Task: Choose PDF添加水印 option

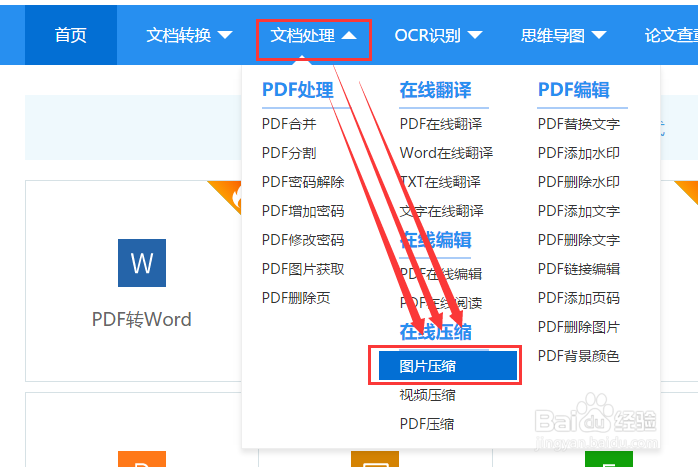Action: point(579,153)
